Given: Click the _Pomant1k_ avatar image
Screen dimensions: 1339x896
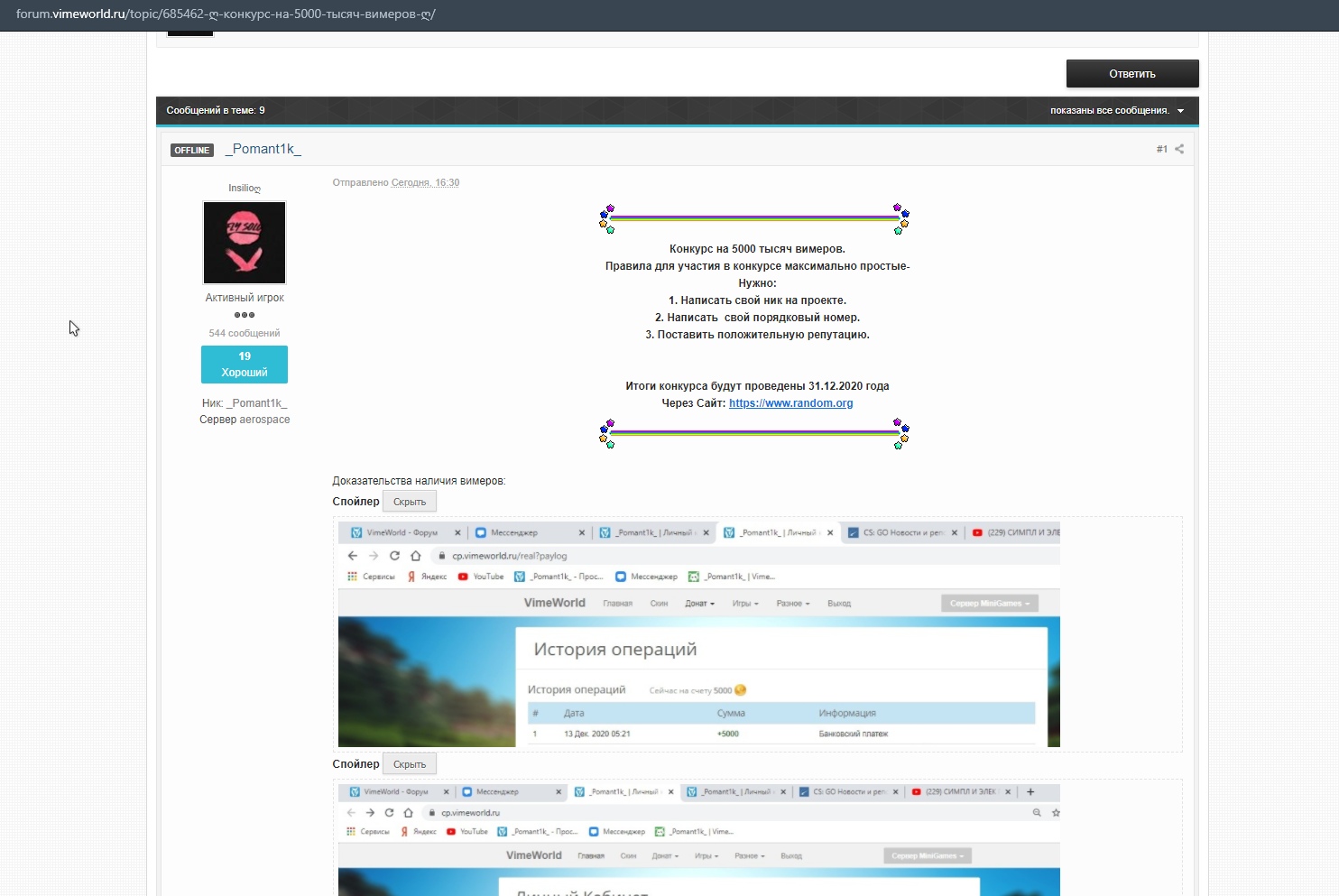Looking at the screenshot, I should click(x=245, y=243).
